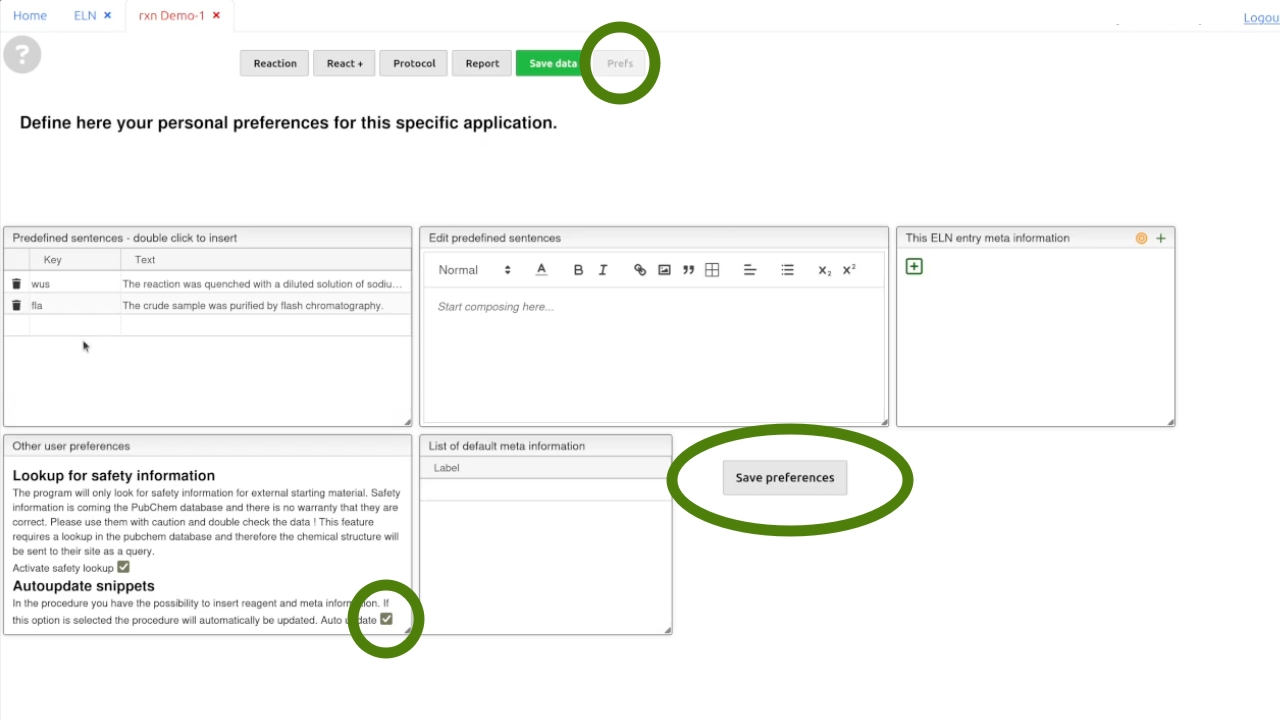
Task: Toggle the Auto update checkbox
Action: point(387,619)
